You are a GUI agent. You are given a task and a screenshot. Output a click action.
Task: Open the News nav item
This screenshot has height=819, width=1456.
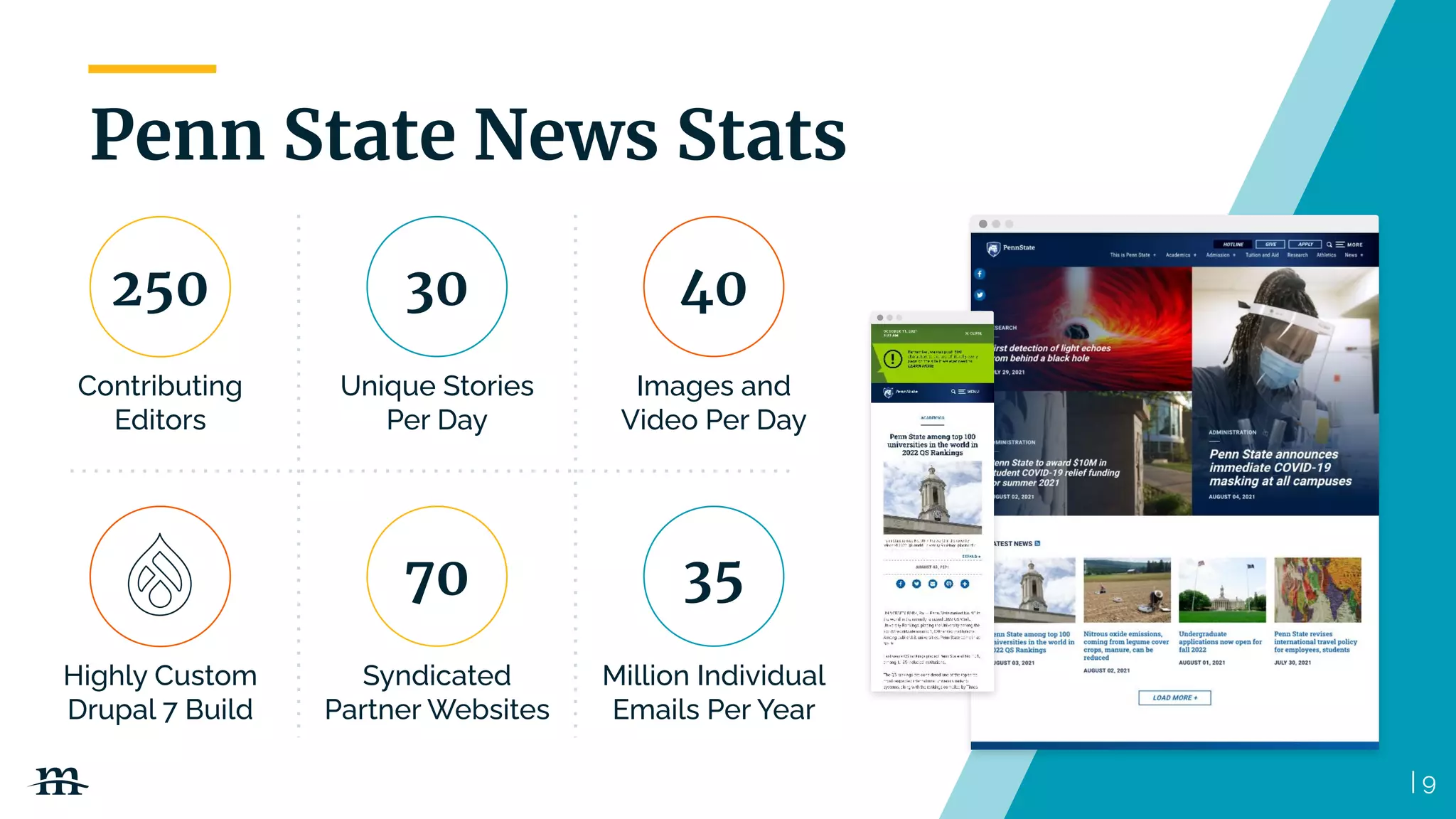tap(1351, 255)
